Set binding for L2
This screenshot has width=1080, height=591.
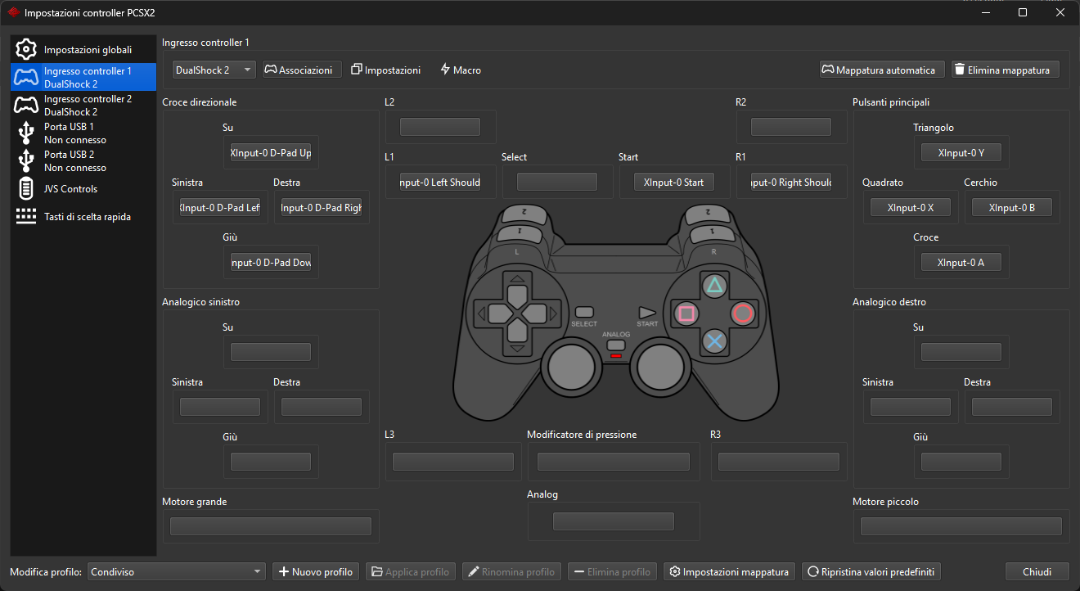[x=439, y=127]
